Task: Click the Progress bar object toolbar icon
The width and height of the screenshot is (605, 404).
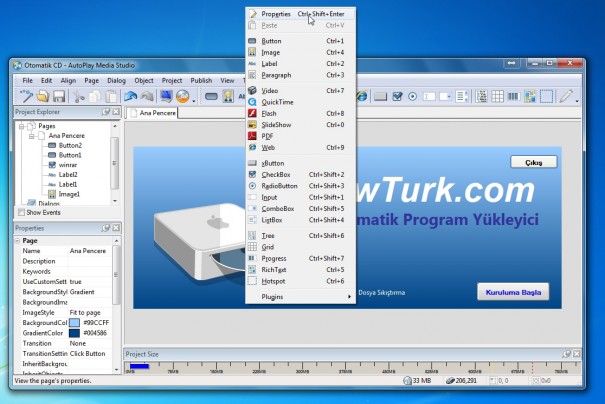Action: [514, 96]
